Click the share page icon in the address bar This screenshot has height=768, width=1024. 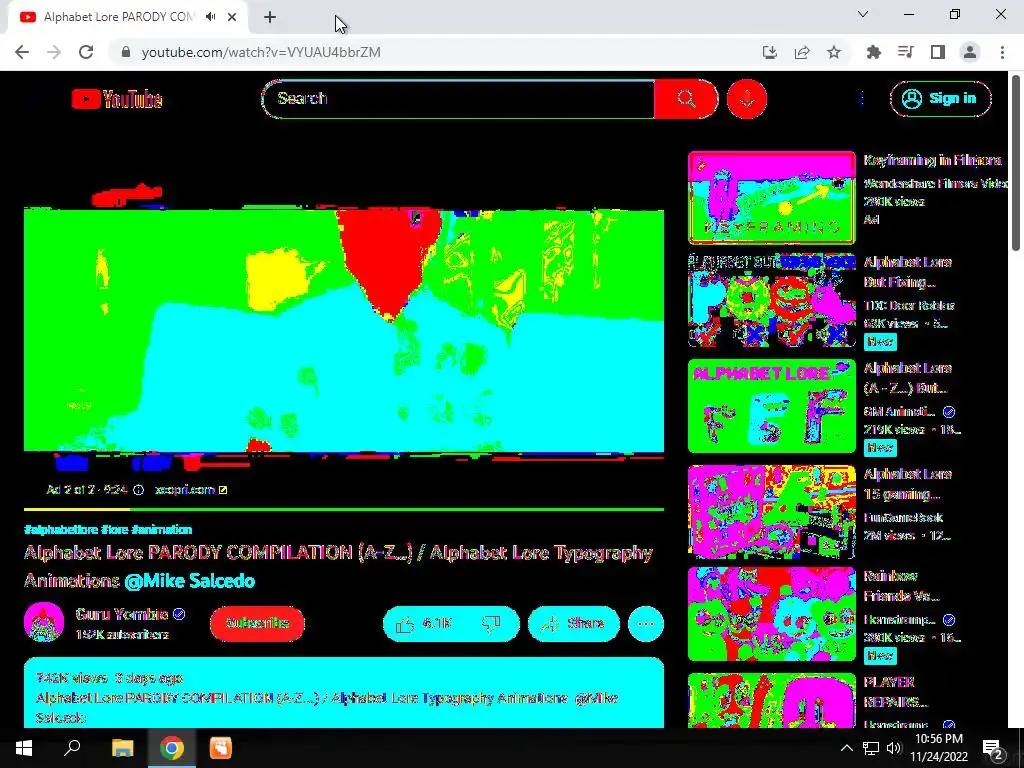point(802,52)
